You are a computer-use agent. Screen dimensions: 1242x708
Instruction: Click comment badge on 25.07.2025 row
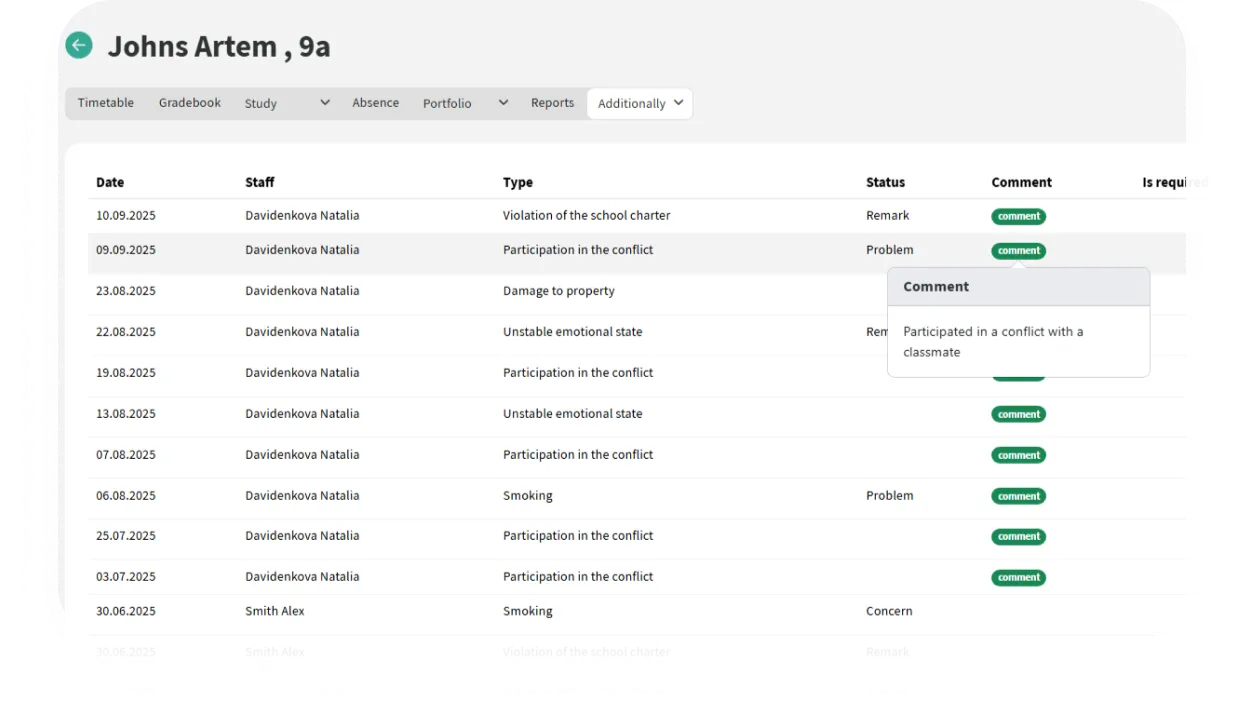(x=1018, y=537)
